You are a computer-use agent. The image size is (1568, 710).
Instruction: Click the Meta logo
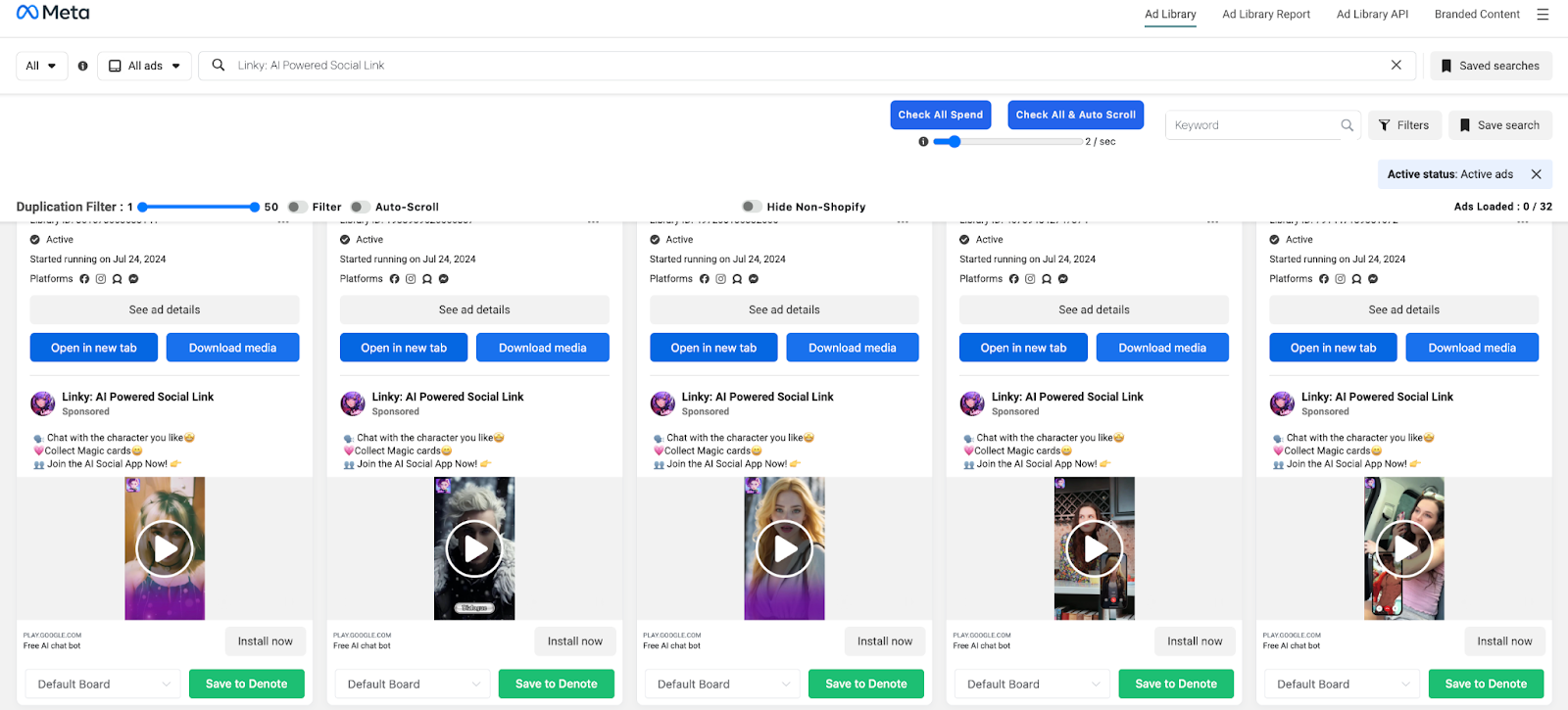(x=53, y=13)
